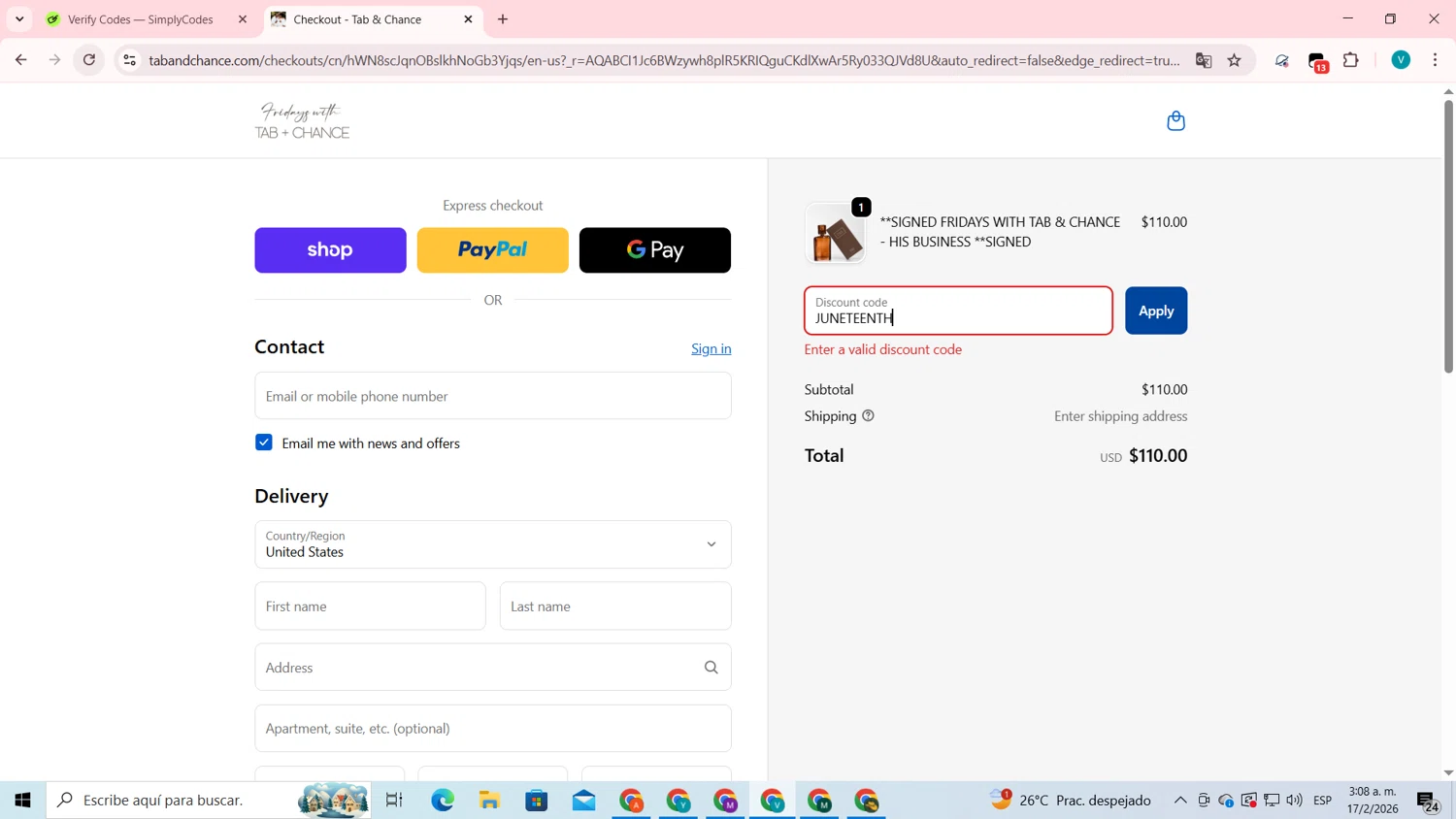1456x819 pixels.
Task: Click the address search magnifier icon
Action: pos(711,668)
